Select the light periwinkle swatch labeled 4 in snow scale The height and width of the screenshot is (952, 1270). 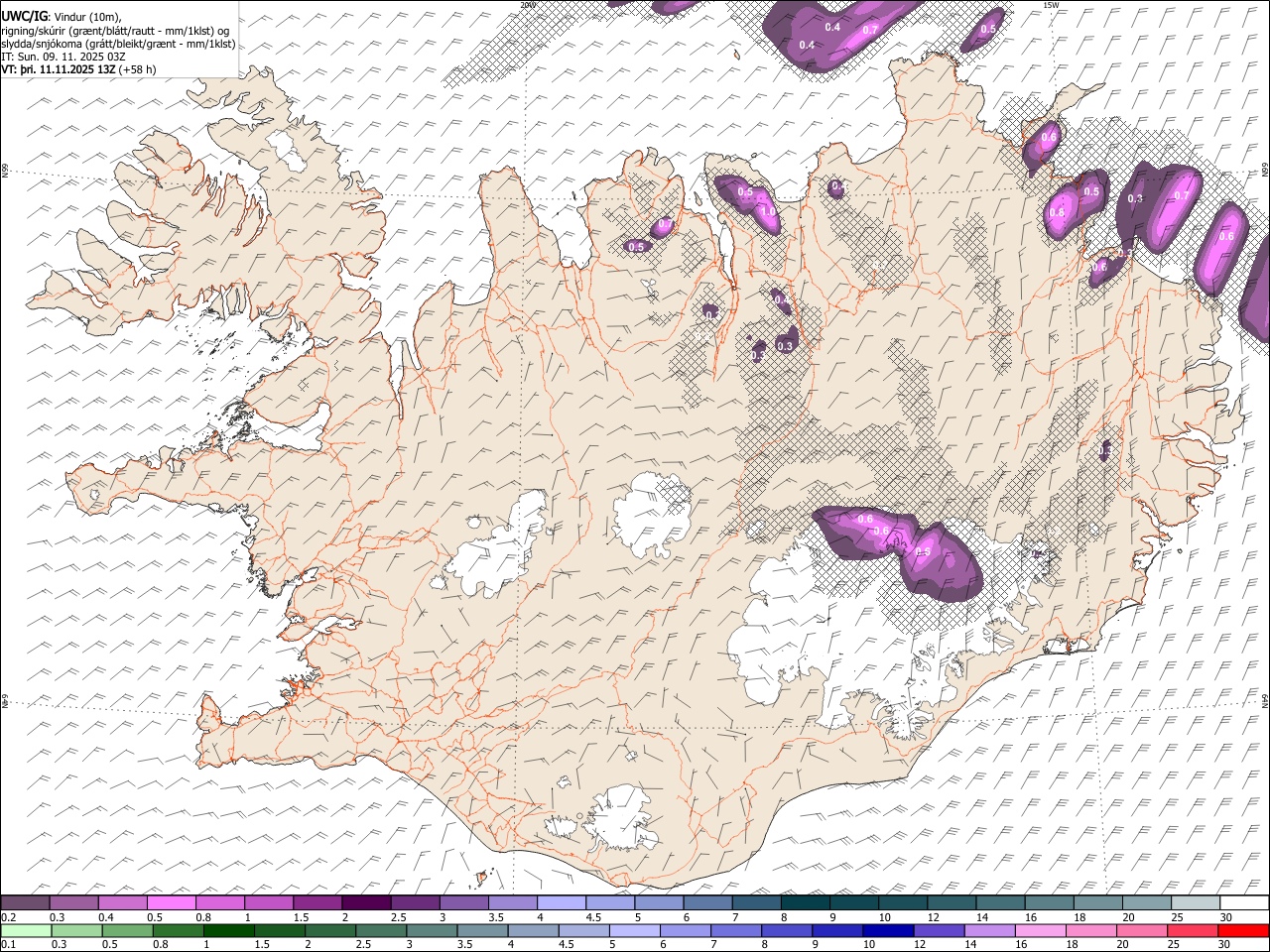click(562, 902)
